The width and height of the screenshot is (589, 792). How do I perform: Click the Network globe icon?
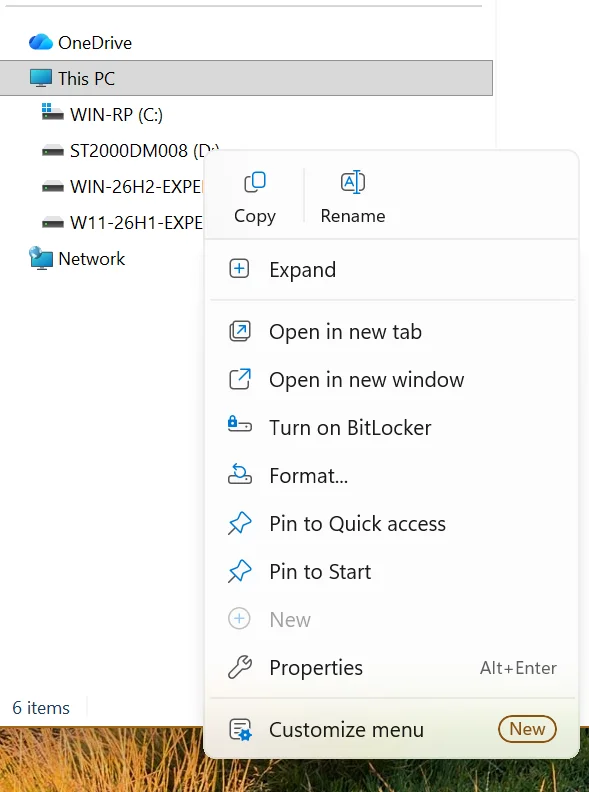41,258
